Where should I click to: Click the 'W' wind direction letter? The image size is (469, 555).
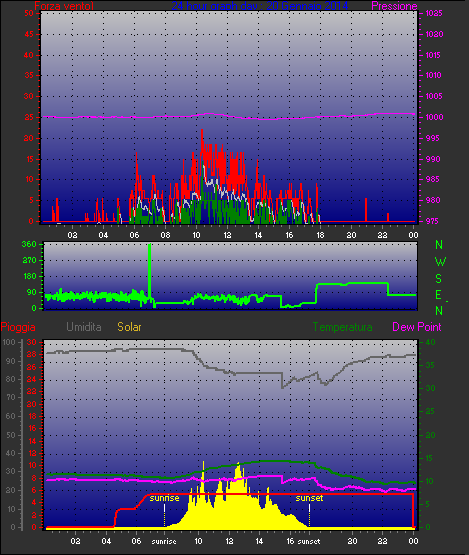(x=440, y=262)
